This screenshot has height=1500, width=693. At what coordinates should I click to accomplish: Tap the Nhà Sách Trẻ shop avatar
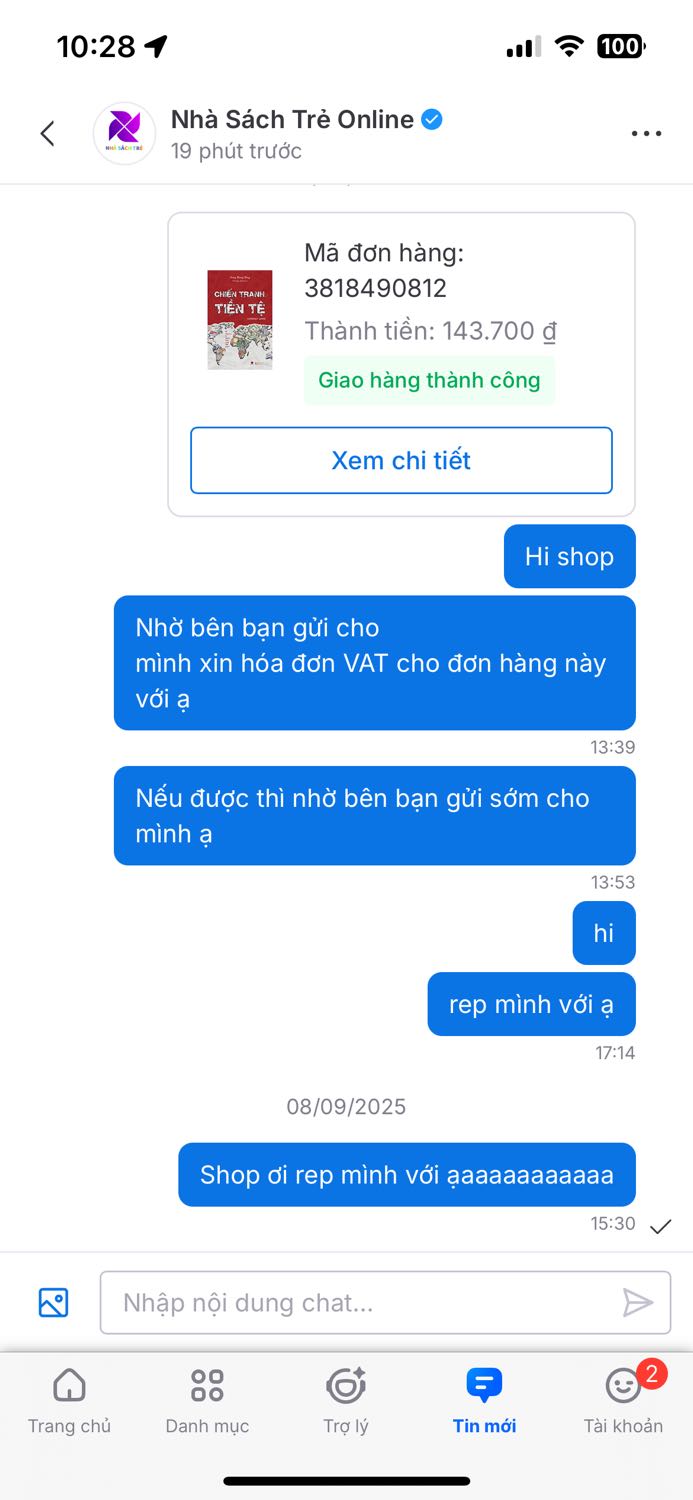point(124,133)
